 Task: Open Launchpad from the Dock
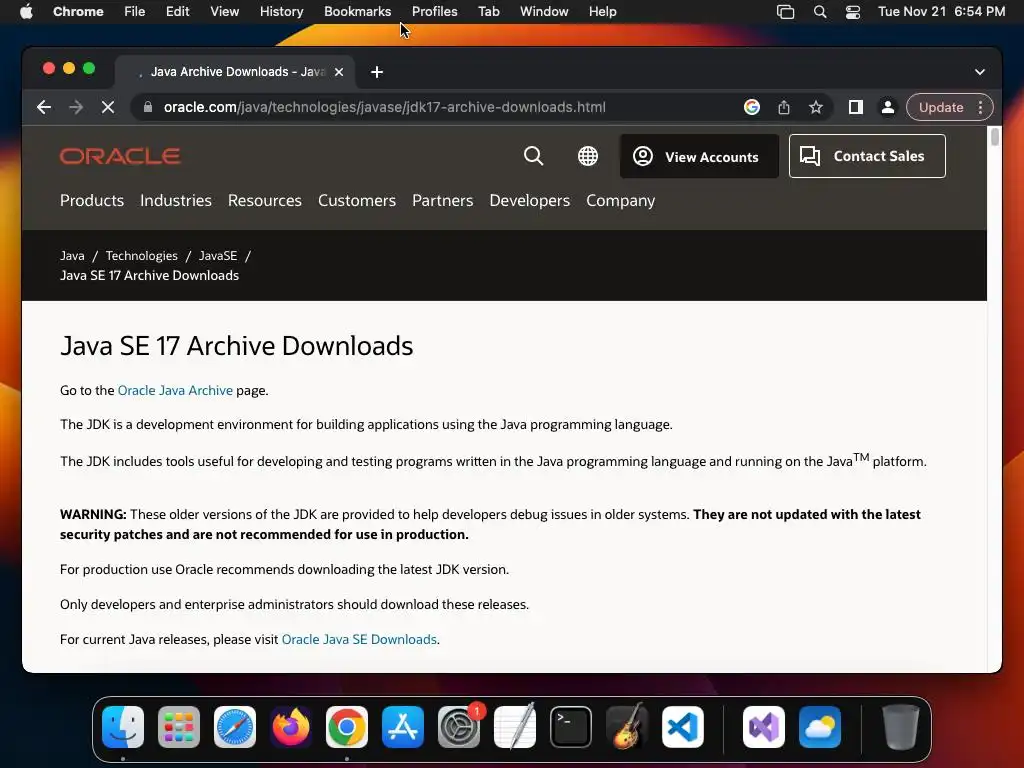pos(179,727)
